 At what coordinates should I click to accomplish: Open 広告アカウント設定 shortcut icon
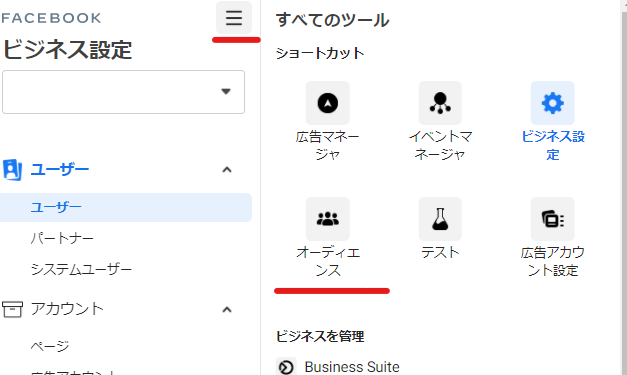553,219
